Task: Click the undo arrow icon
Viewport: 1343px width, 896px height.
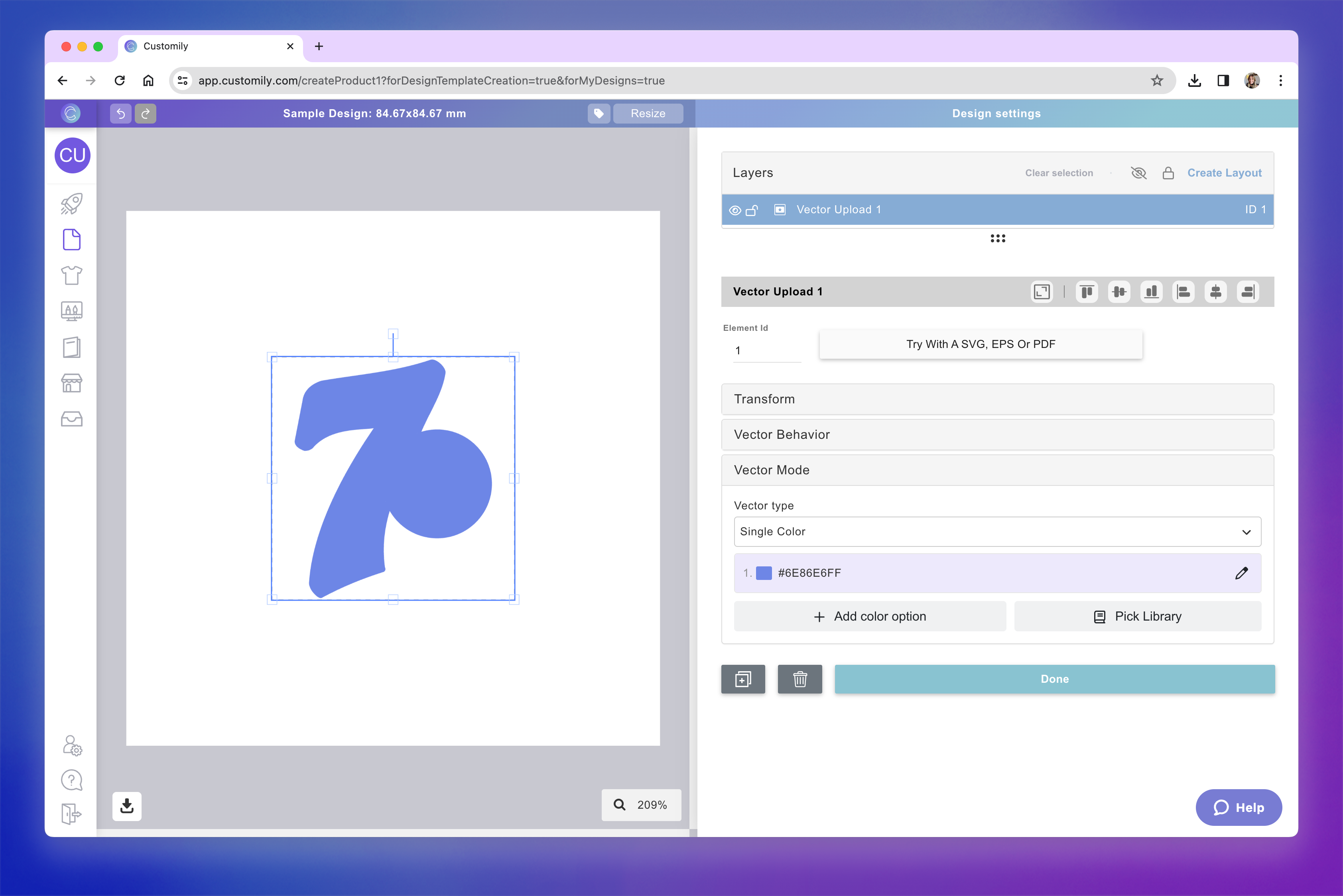Action: coord(121,113)
